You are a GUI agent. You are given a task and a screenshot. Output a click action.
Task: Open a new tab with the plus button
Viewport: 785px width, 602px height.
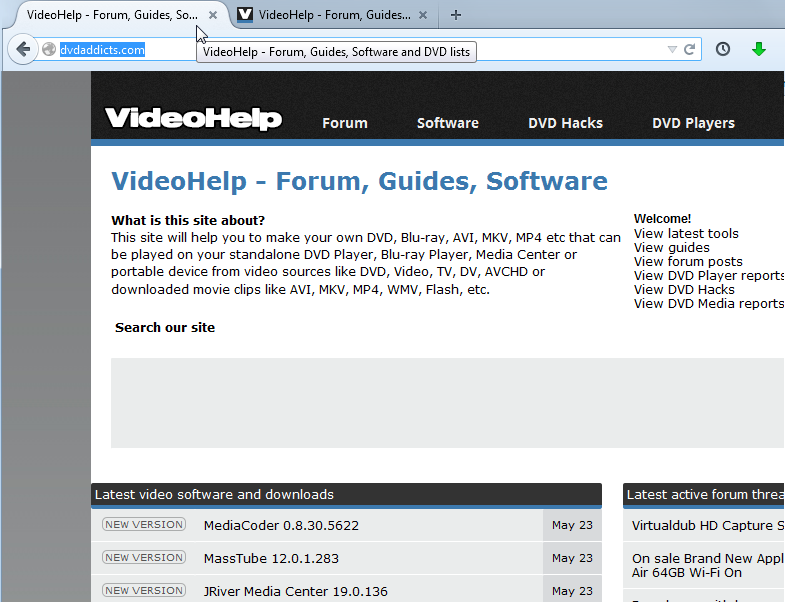pyautogui.click(x=455, y=15)
